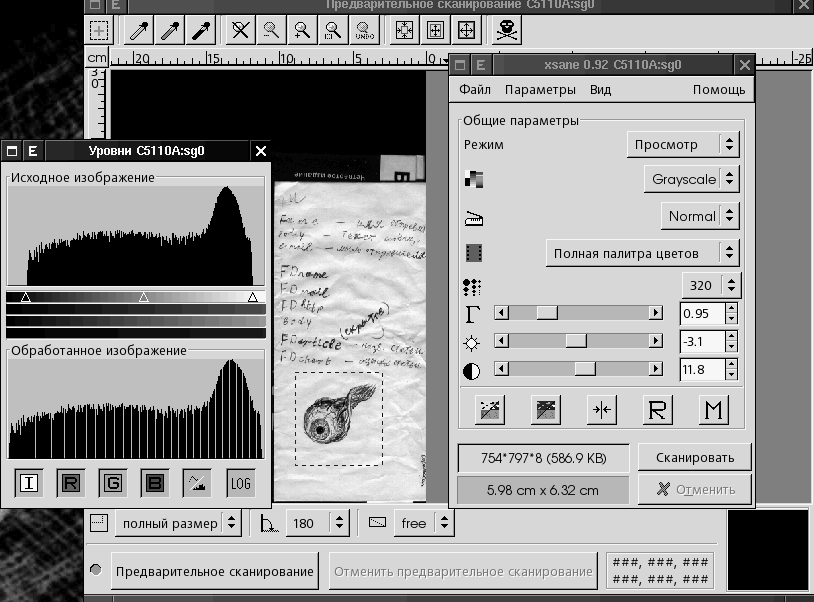Expand the Полная палитра цветов dropdown
The width and height of the screenshot is (814, 602).
pyautogui.click(x=643, y=253)
